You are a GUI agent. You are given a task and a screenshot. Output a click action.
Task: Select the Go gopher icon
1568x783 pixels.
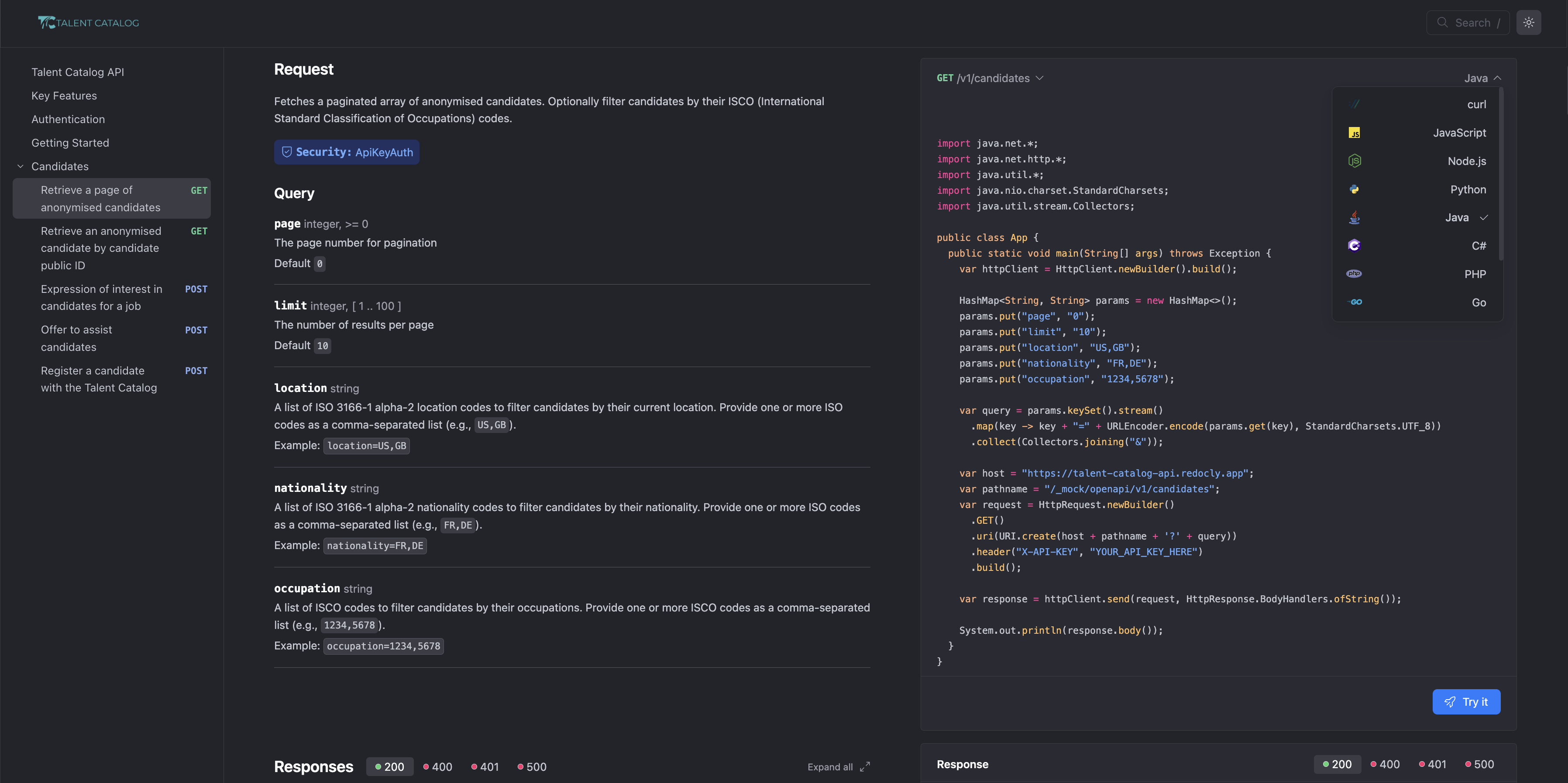click(1355, 302)
